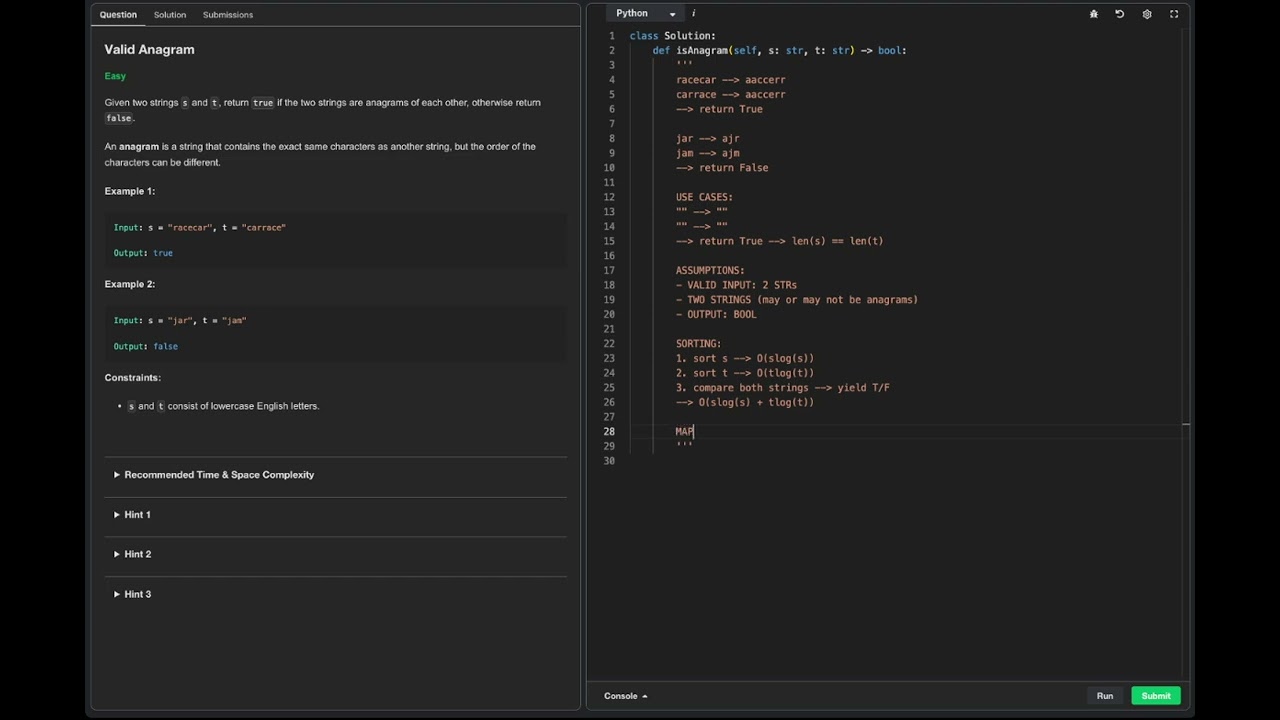Expand Hint 1 section

click(x=137, y=515)
